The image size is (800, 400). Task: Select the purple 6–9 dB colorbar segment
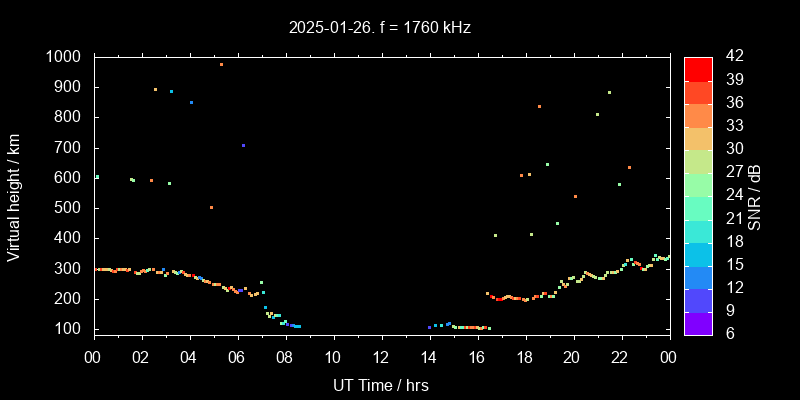pyautogui.click(x=698, y=322)
